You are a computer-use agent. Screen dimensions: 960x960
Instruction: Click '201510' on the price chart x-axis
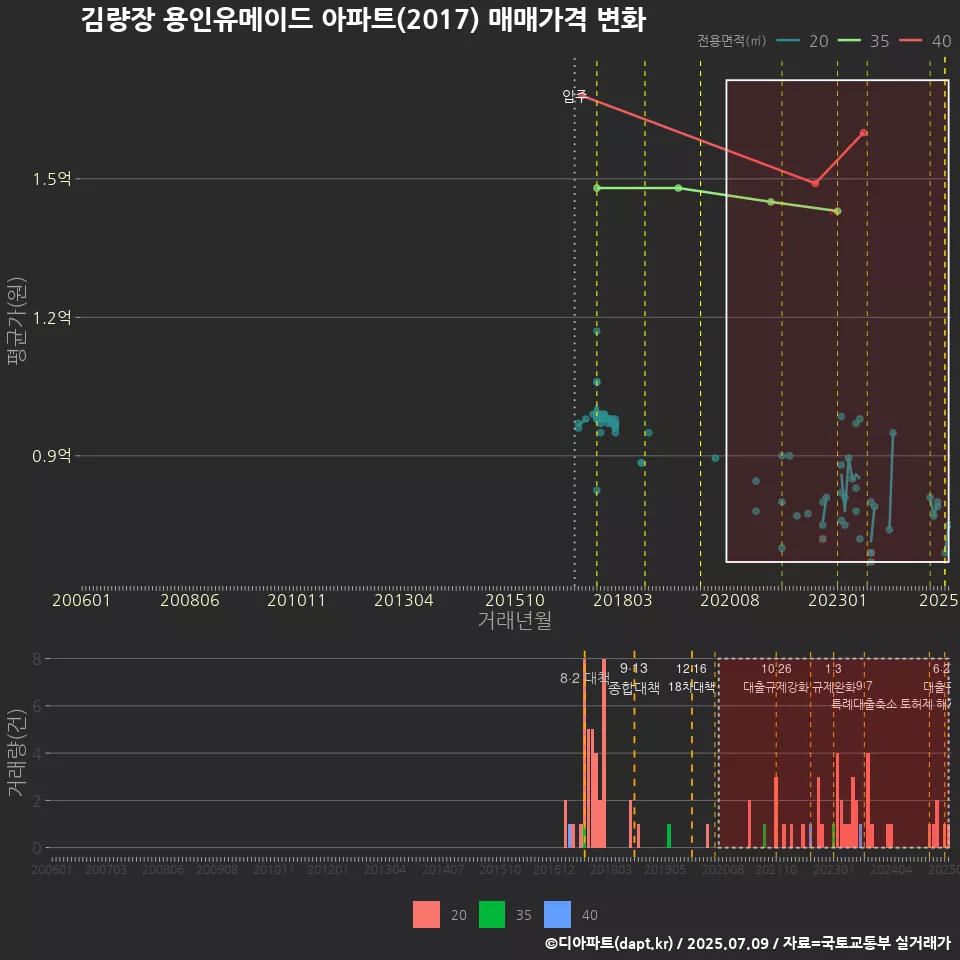[515, 600]
